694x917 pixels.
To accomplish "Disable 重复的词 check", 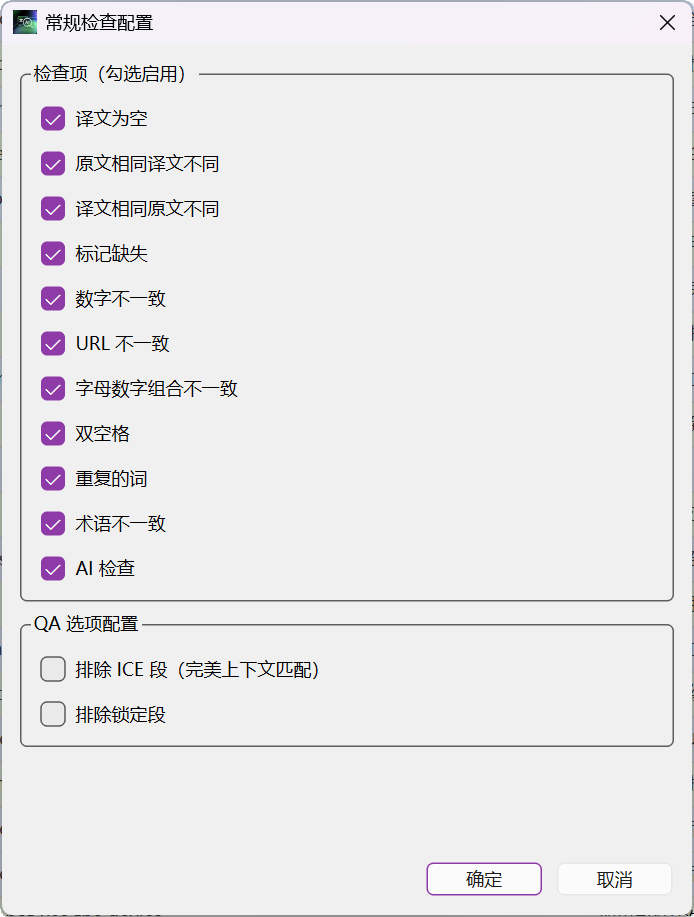I will coord(53,479).
